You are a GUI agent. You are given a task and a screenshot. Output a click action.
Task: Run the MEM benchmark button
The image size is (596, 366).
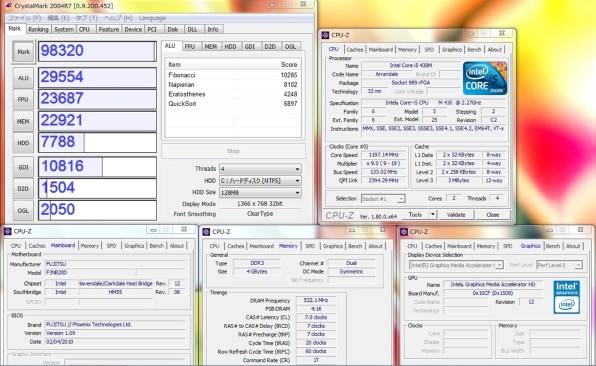[x=23, y=121]
